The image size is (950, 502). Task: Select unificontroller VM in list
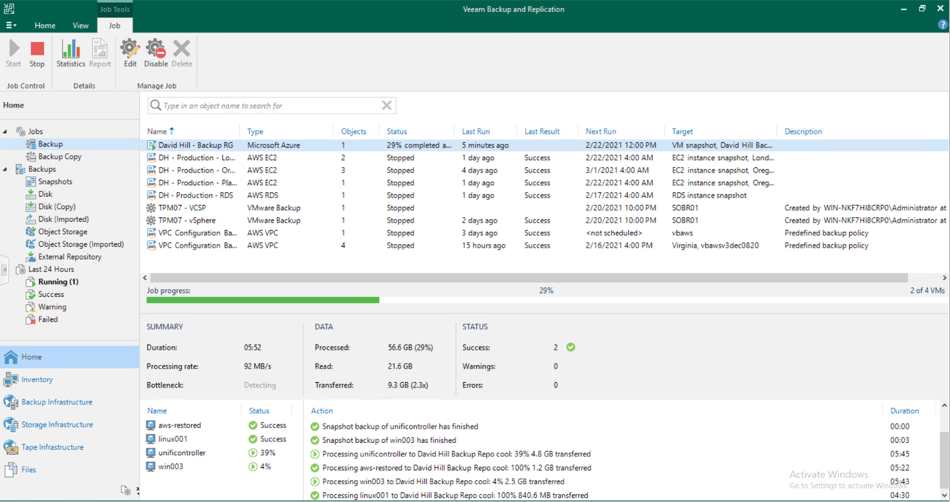(182, 453)
